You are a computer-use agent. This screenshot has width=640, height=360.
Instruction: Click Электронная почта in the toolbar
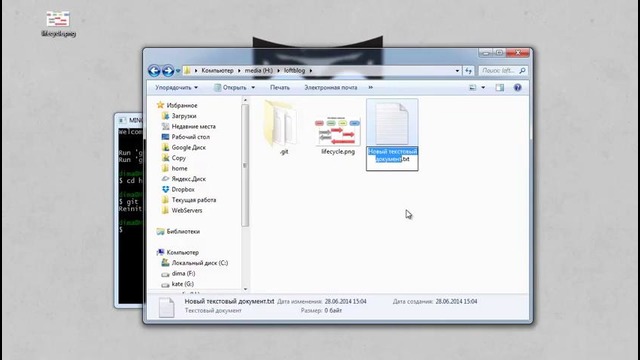pos(331,87)
